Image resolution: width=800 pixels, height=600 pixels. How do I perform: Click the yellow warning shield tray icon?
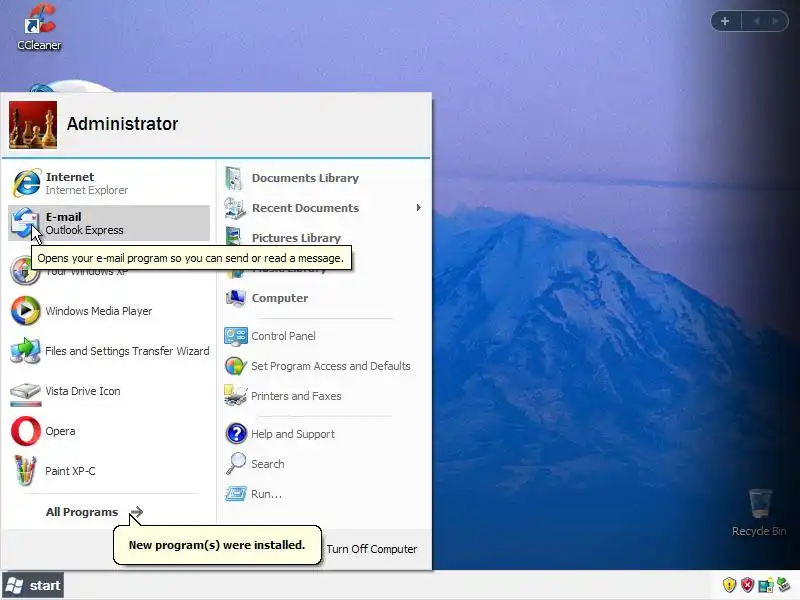click(729, 585)
